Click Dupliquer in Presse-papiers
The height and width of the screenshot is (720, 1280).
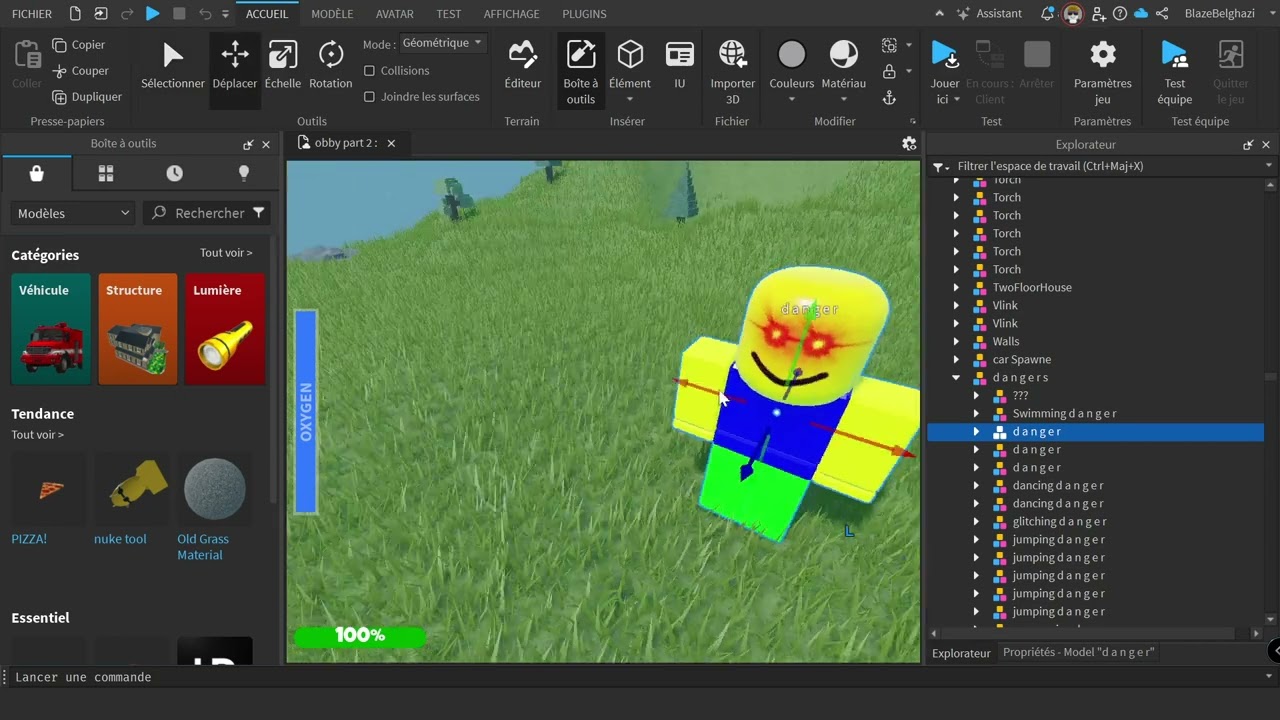click(87, 97)
